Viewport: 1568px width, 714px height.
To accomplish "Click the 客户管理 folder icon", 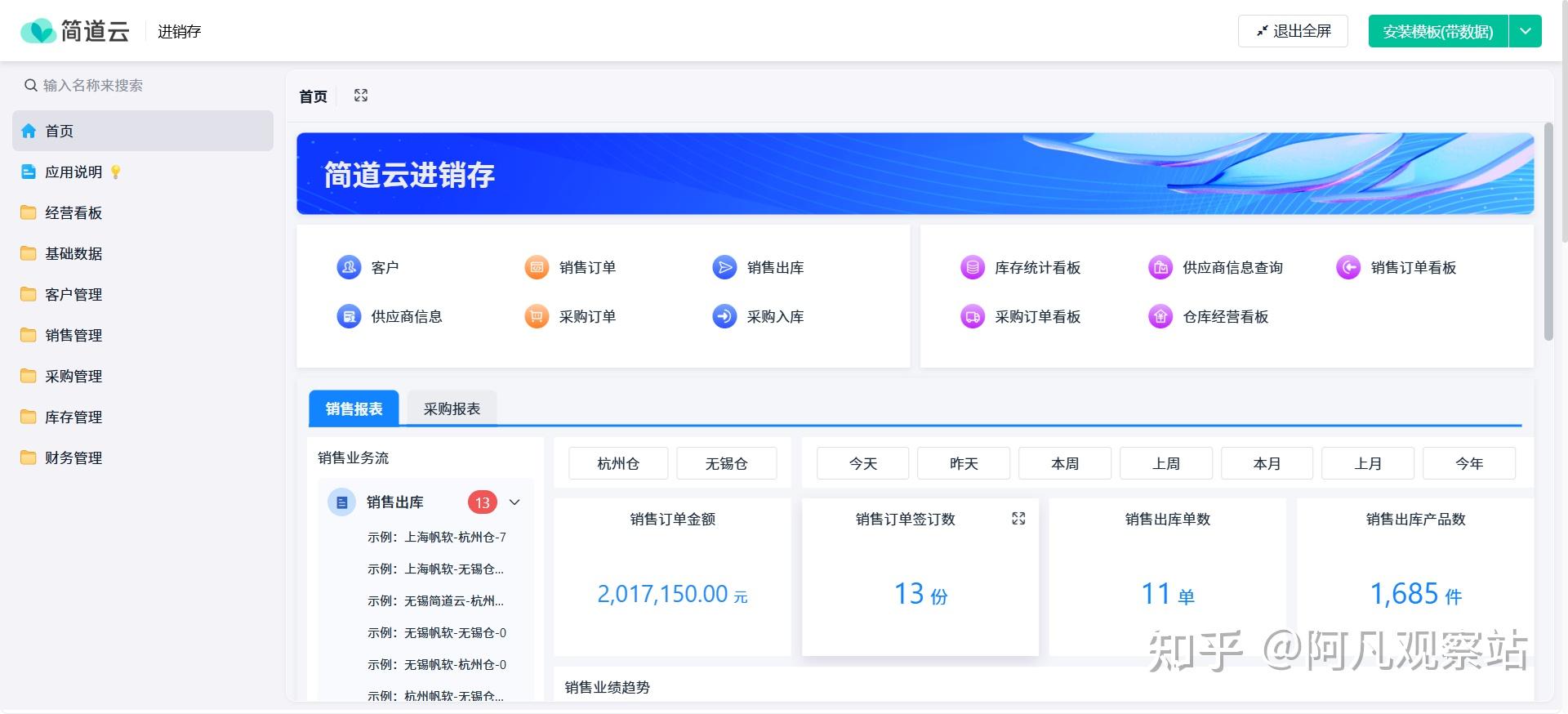I will 29,294.
